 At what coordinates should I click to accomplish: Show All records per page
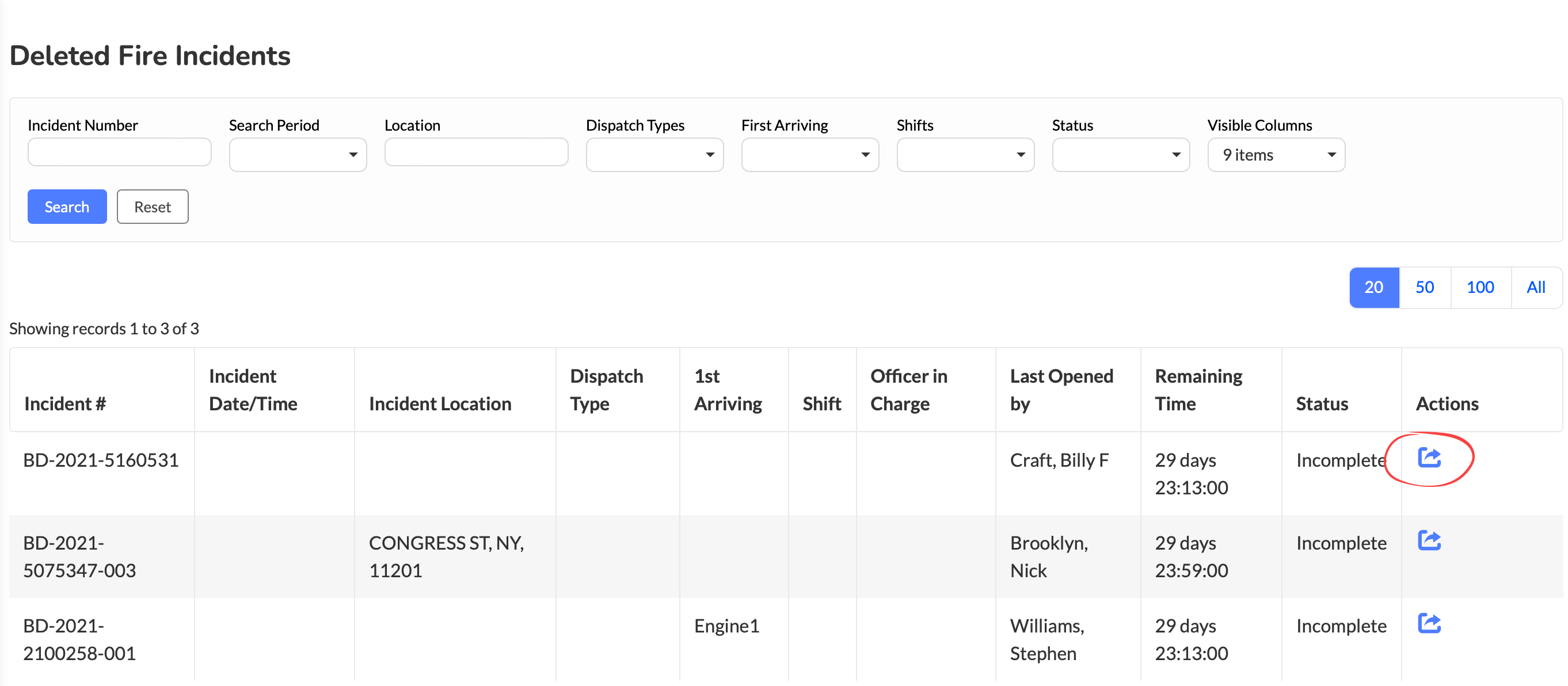pyautogui.click(x=1536, y=287)
